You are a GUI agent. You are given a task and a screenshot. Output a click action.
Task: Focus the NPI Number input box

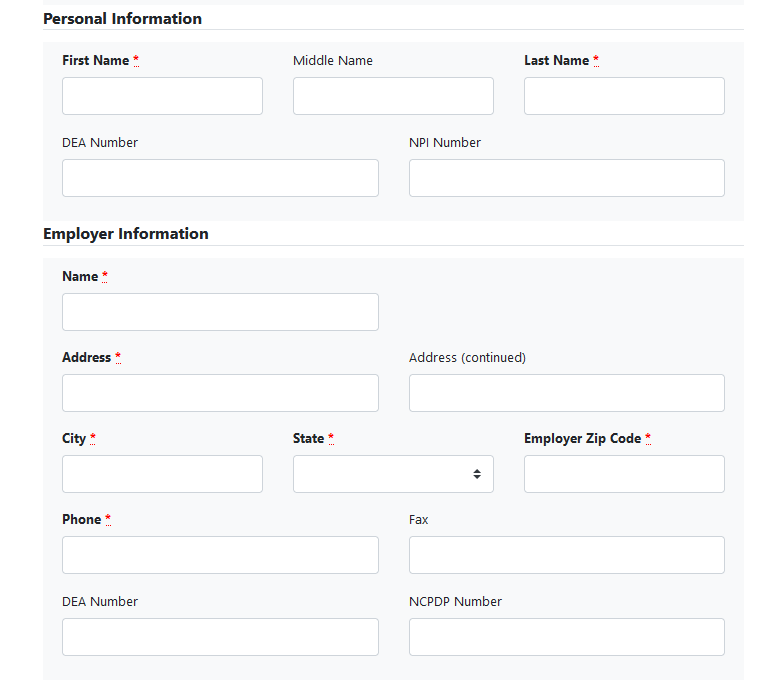click(x=566, y=178)
